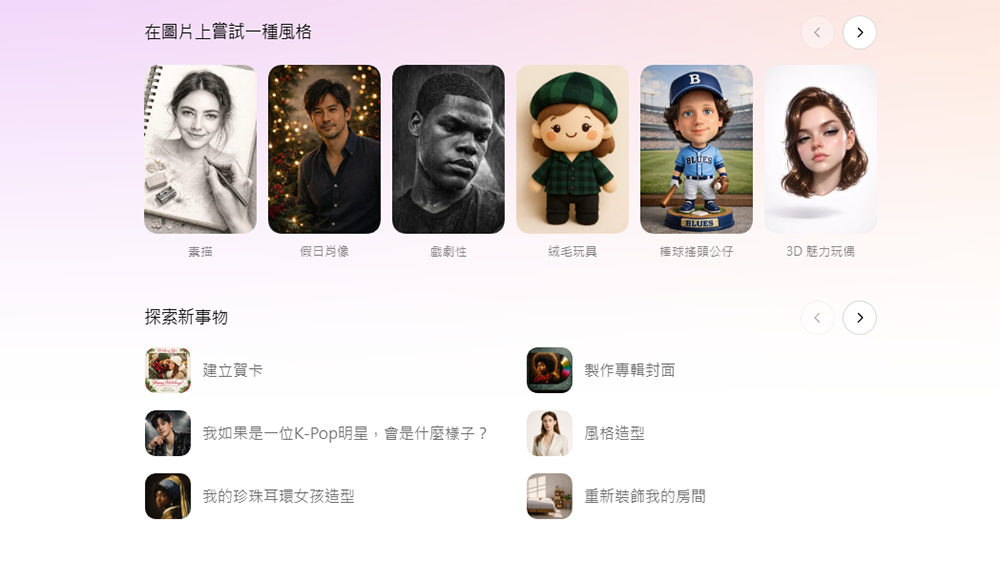
Task: Open 我的珍珠耳環女孩造型 suggestion text
Action: click(x=278, y=496)
